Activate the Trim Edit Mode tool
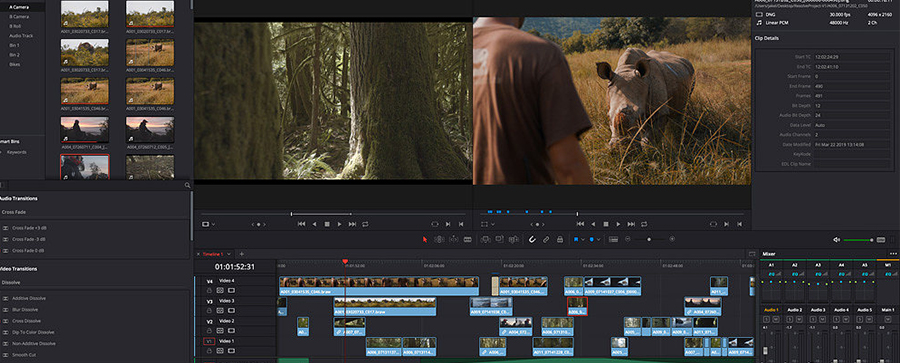This screenshot has width=900, height=363. [x=439, y=240]
